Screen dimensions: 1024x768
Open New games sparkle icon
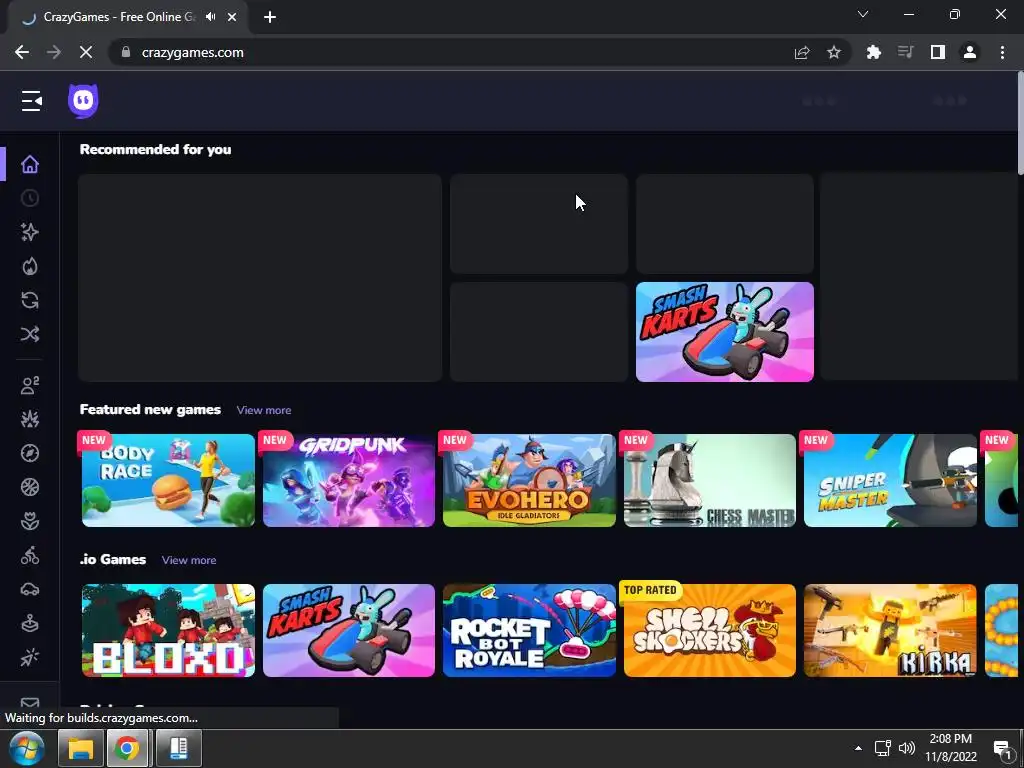(x=30, y=232)
